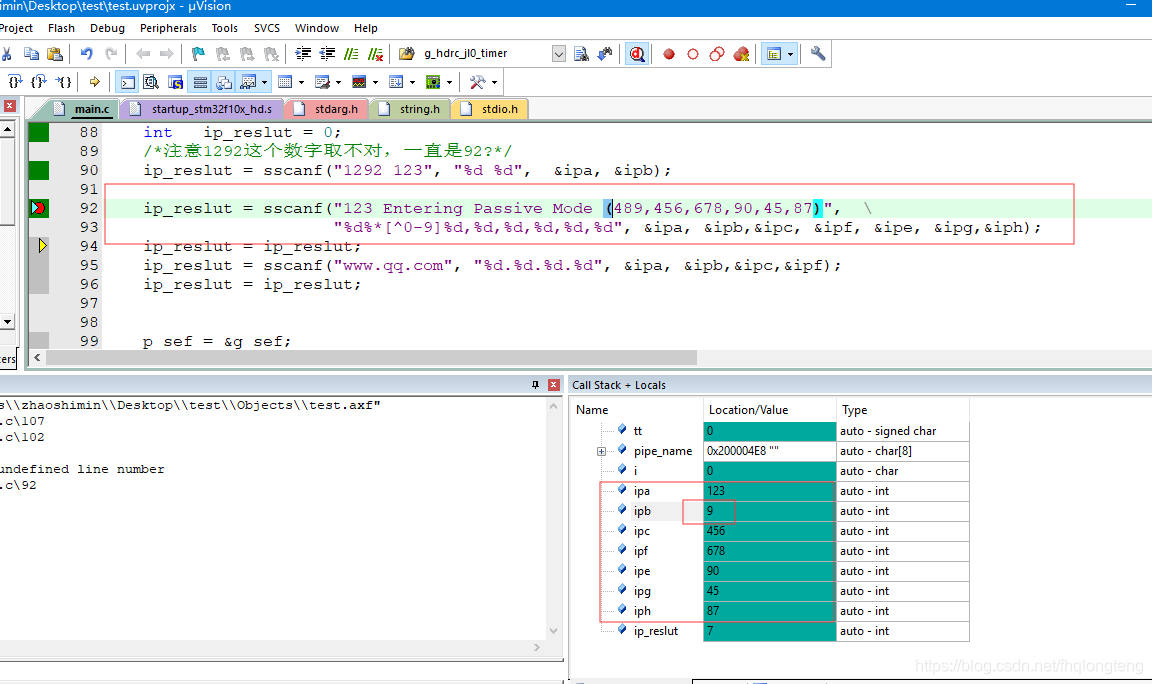Viewport: 1152px width, 684px height.
Task: Switch to the string.h tab
Action: [x=411, y=109]
